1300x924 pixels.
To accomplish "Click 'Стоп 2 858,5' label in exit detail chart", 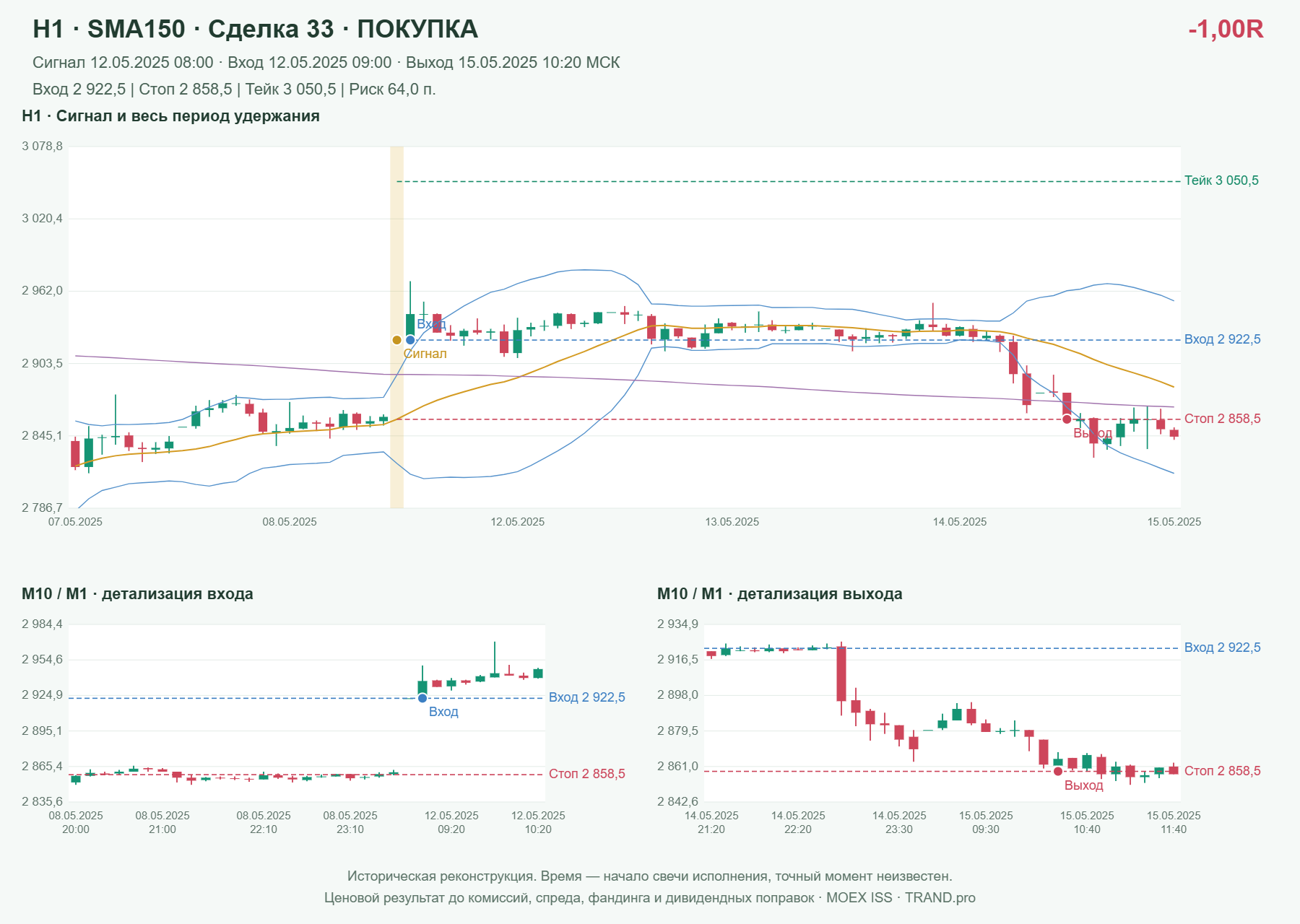I will coord(1223,771).
